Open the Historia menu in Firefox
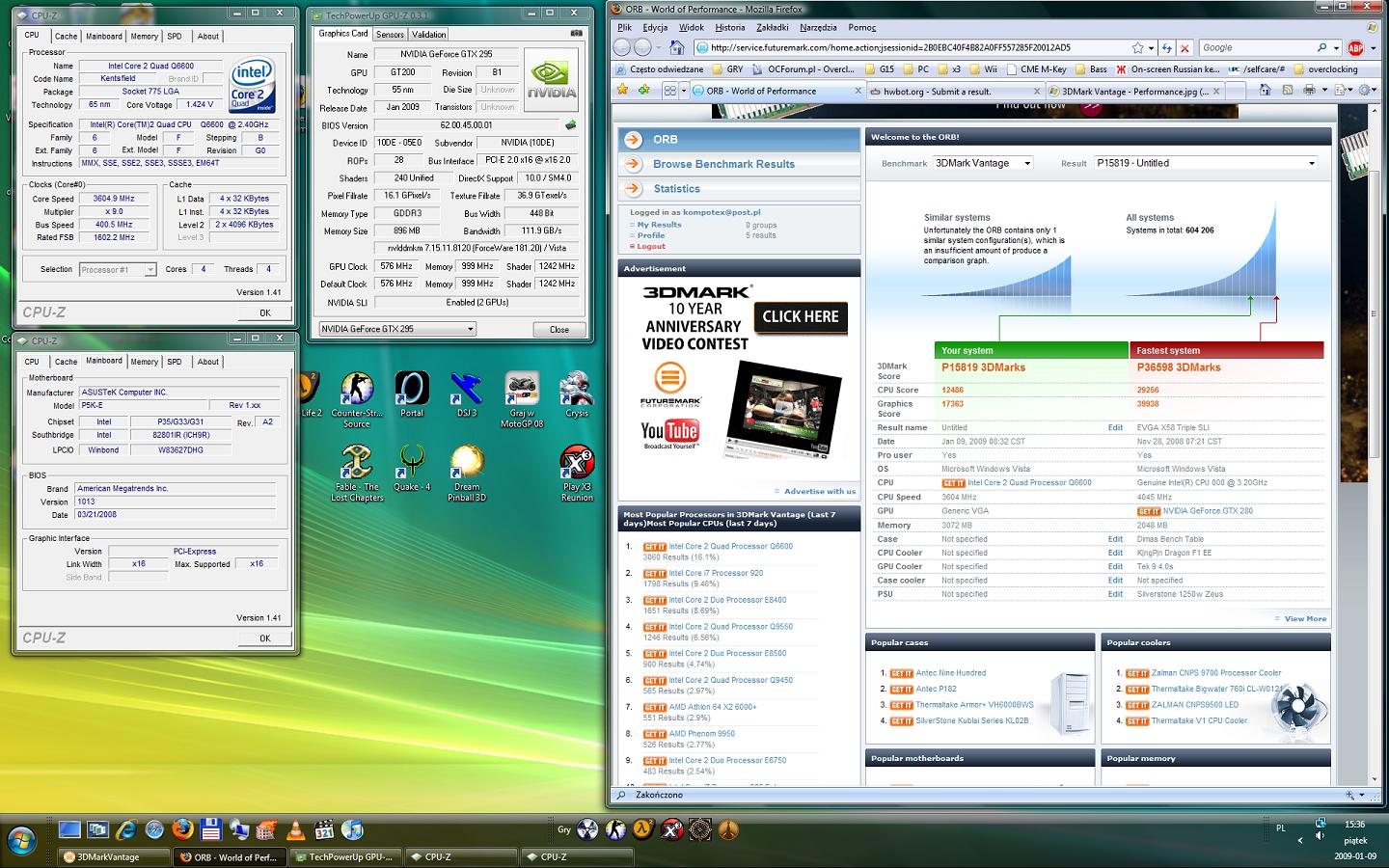1389x868 pixels. [x=729, y=28]
